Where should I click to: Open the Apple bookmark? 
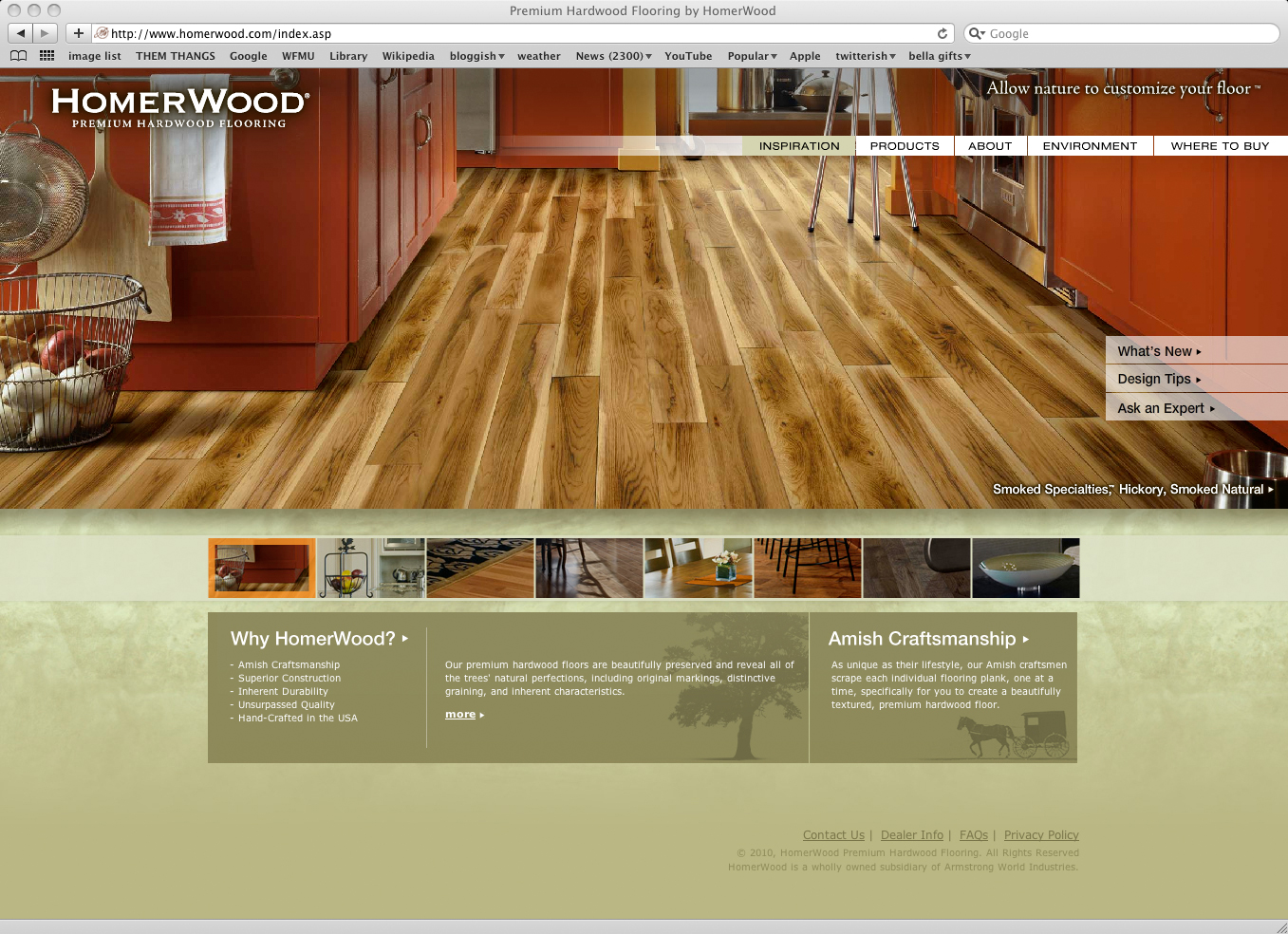[805, 56]
